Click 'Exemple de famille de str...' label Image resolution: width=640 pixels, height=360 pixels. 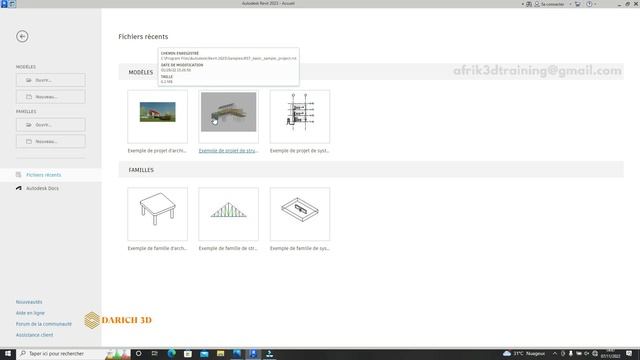click(x=228, y=248)
